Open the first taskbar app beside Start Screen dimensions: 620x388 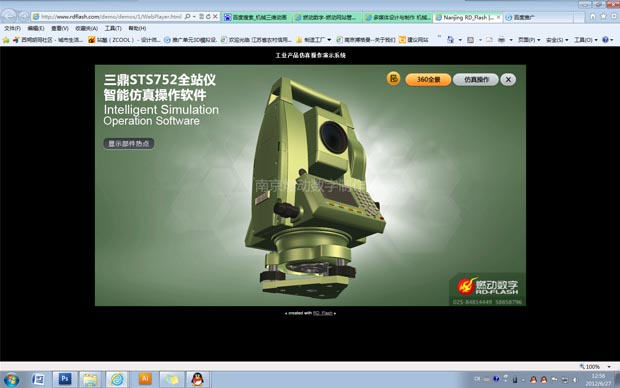coord(38,380)
